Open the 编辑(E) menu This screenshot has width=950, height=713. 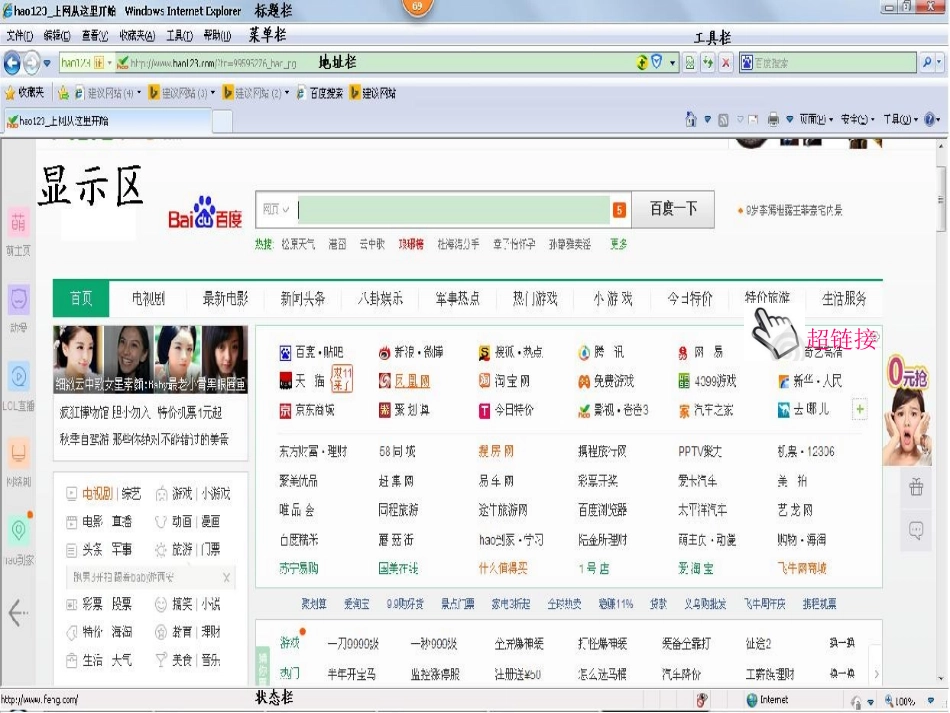coord(57,36)
